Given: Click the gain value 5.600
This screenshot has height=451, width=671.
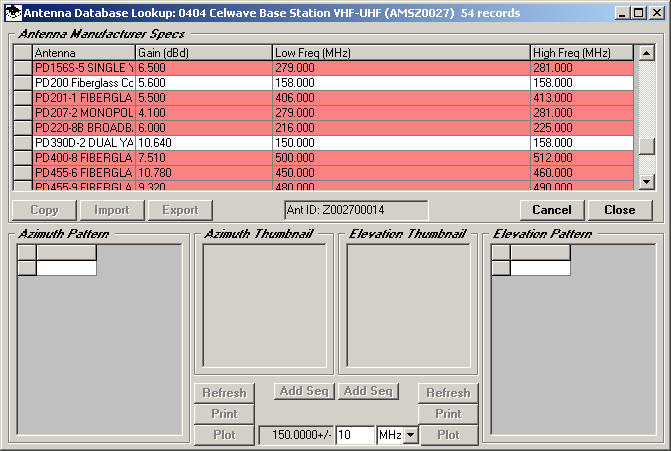Looking at the screenshot, I should (151, 83).
